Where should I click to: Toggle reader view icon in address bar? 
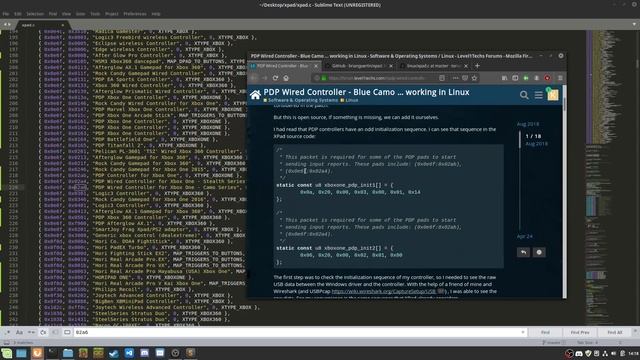point(442,78)
